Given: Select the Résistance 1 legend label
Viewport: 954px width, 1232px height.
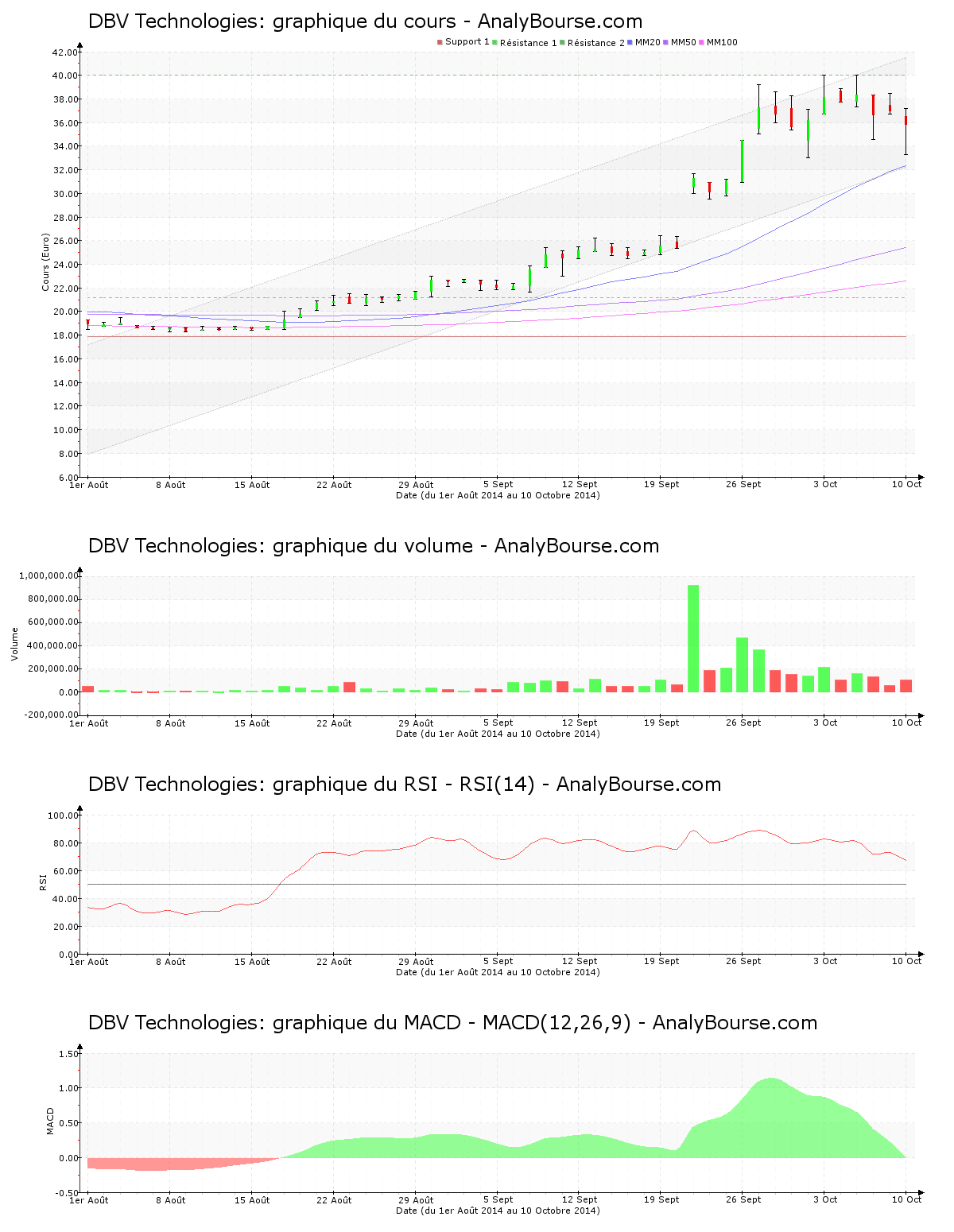Looking at the screenshot, I should point(528,42).
